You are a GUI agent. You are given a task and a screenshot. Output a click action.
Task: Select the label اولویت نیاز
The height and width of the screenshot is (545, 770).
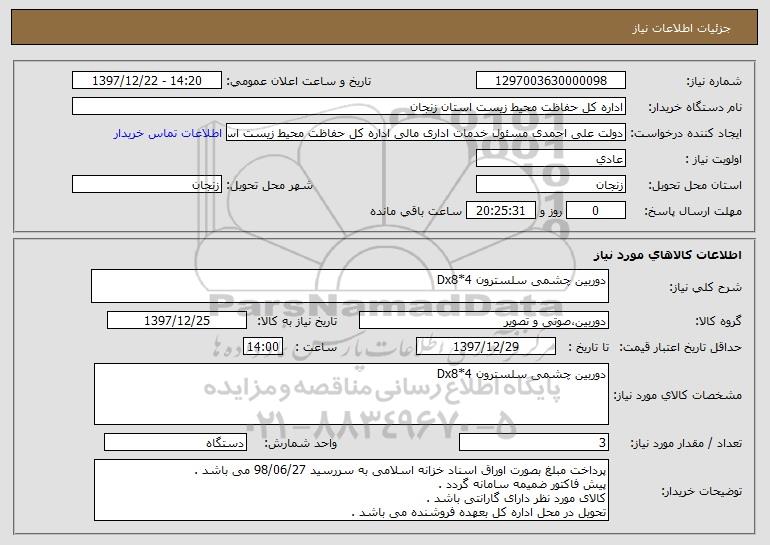pyautogui.click(x=714, y=160)
